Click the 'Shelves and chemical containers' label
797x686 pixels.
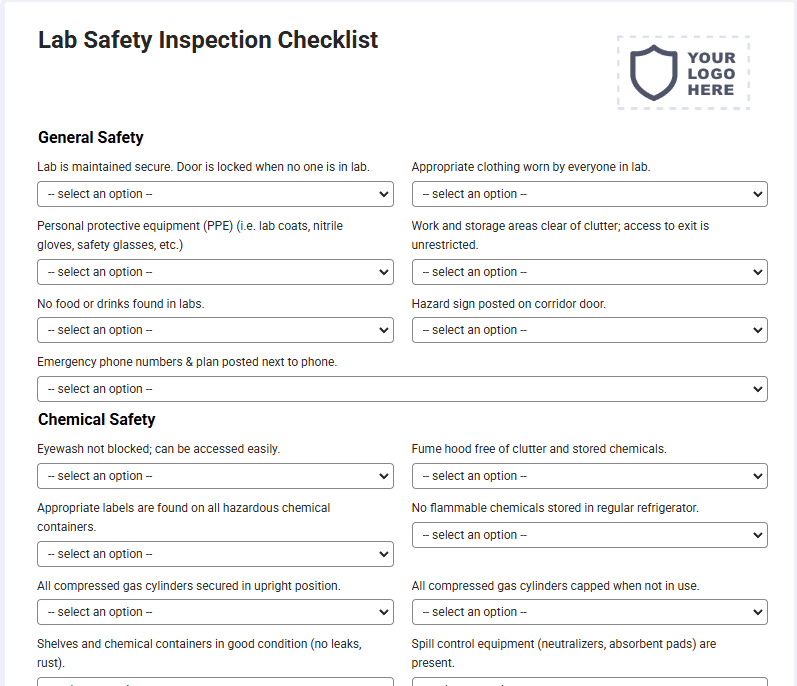click(199, 653)
